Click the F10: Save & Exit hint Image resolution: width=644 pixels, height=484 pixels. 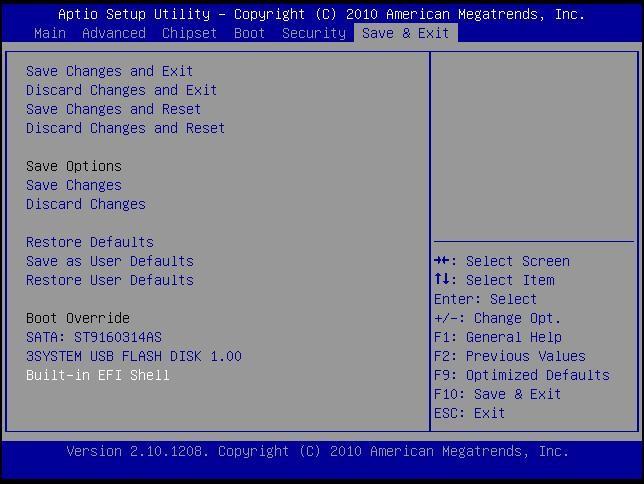(x=497, y=394)
